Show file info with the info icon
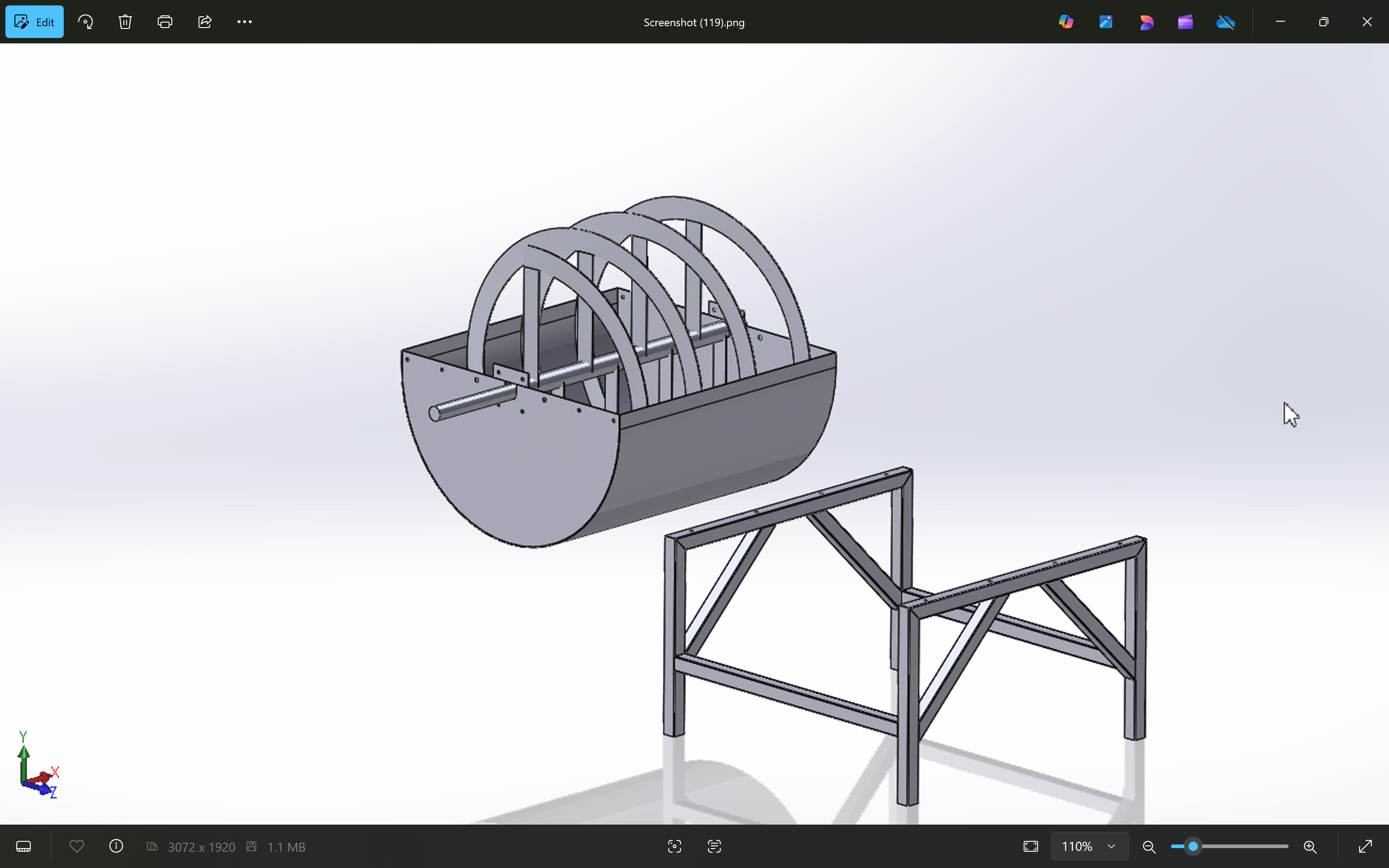The width and height of the screenshot is (1389, 868). click(116, 846)
